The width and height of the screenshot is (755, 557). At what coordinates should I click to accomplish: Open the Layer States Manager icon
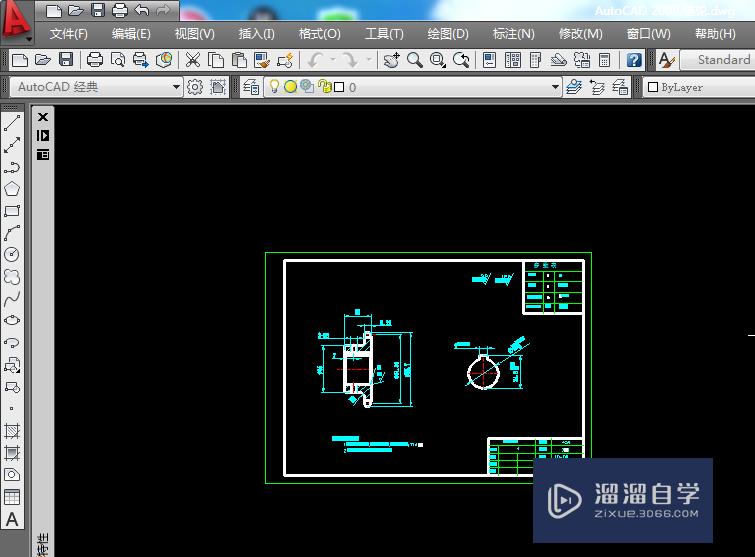tap(620, 87)
